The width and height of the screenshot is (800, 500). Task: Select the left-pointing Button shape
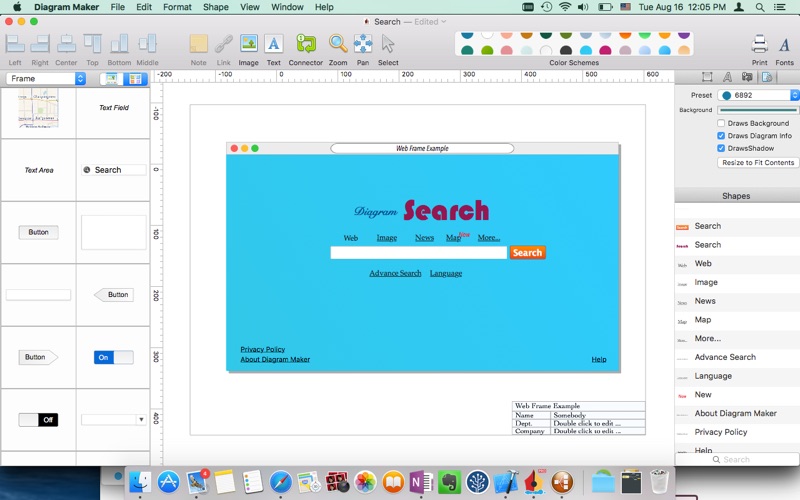pos(114,294)
